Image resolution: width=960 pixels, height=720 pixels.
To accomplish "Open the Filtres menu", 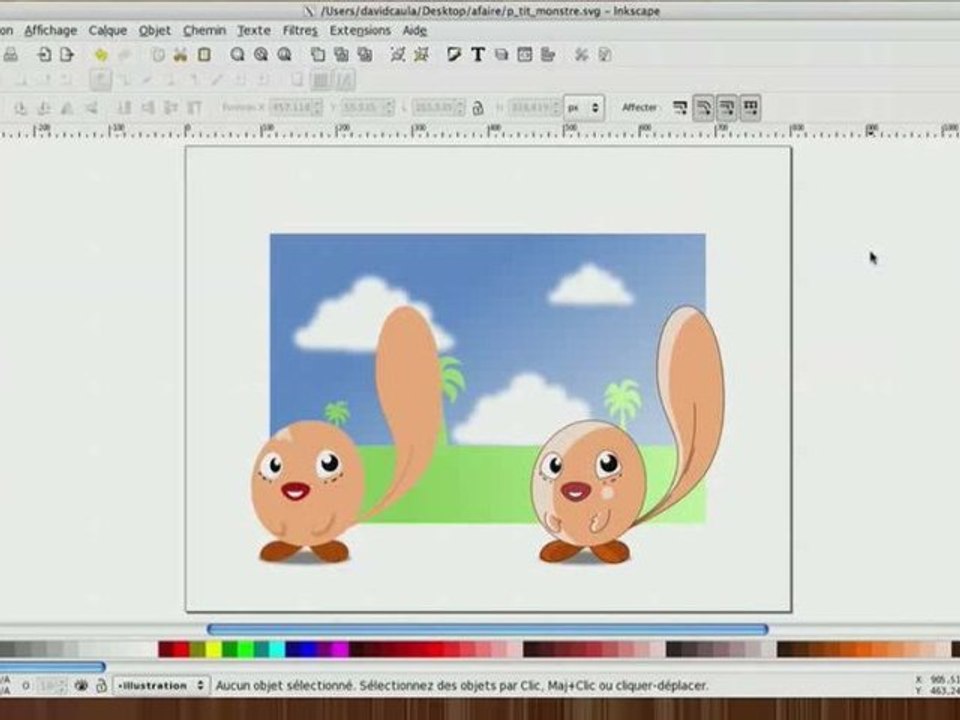I will [x=300, y=30].
